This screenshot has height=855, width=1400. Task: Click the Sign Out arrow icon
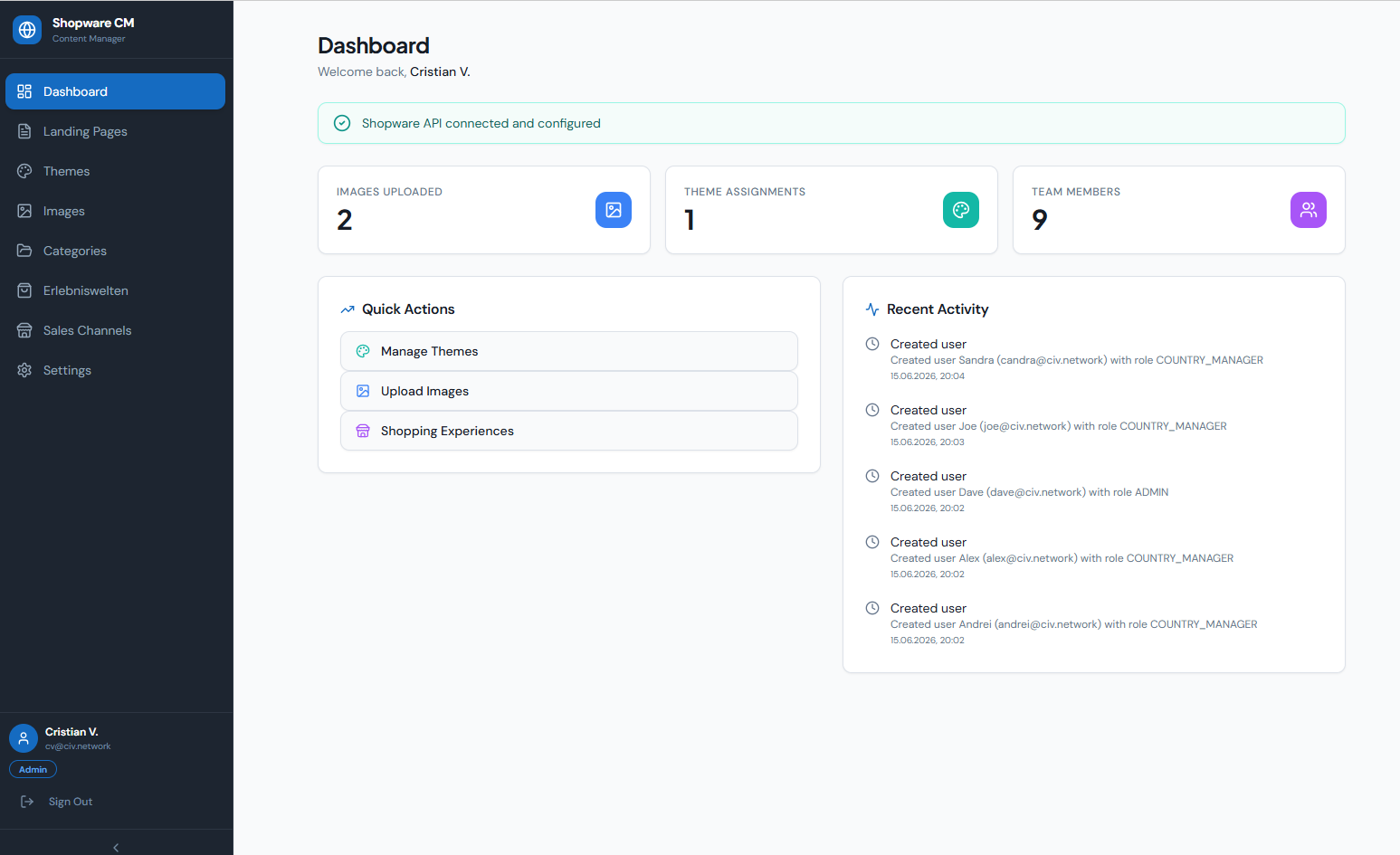pyautogui.click(x=27, y=802)
